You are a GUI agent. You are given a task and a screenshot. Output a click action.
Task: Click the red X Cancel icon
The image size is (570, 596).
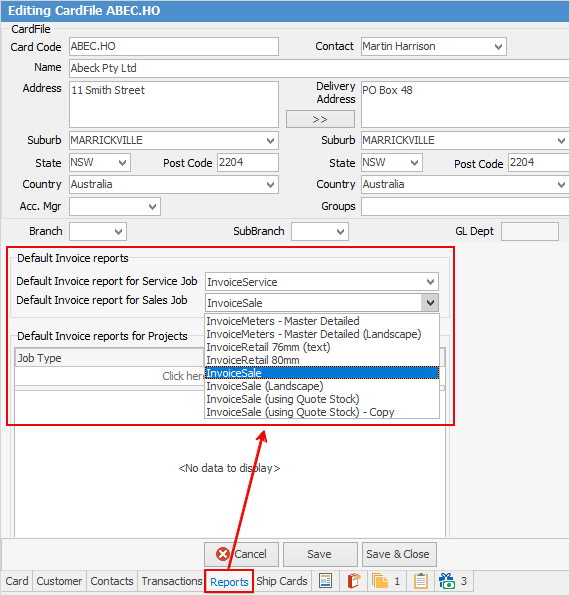tap(223, 554)
